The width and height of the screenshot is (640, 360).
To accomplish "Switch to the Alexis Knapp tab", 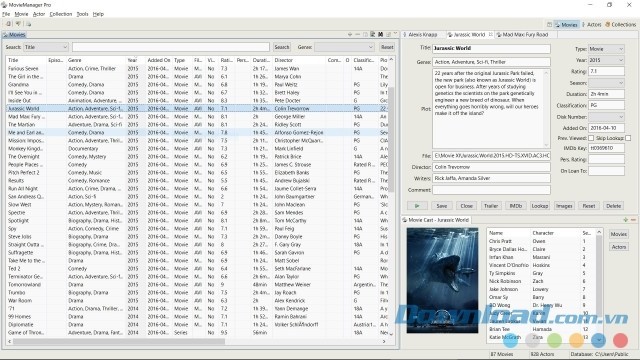I will click(x=423, y=35).
